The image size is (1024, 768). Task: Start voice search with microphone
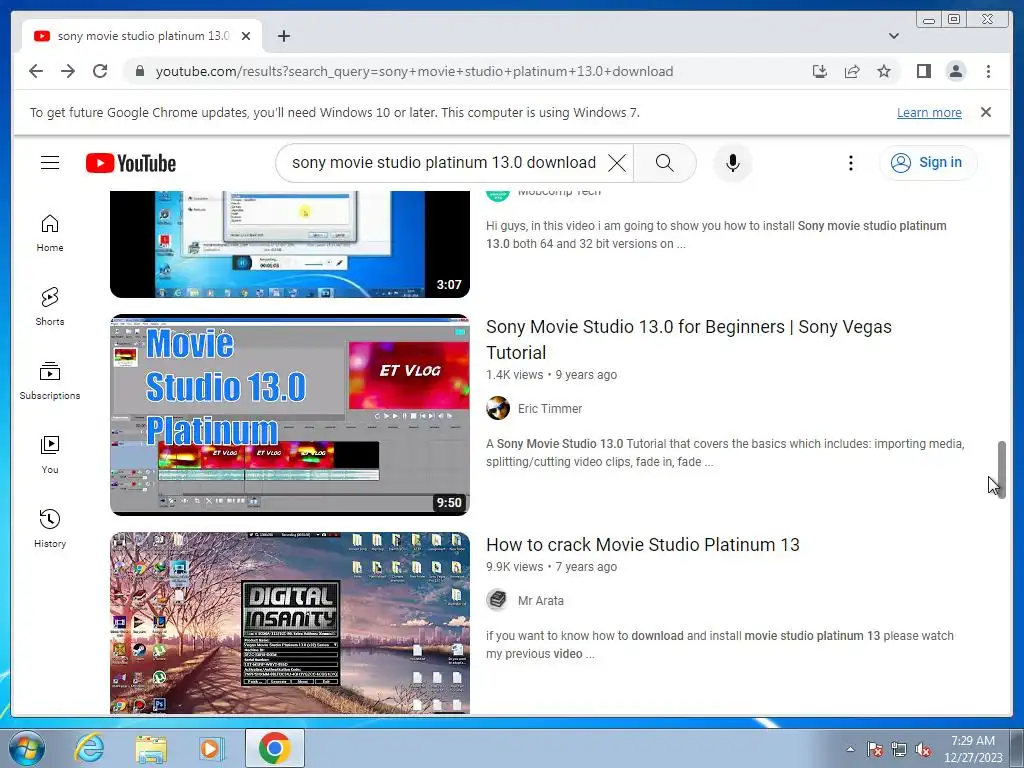(x=733, y=163)
